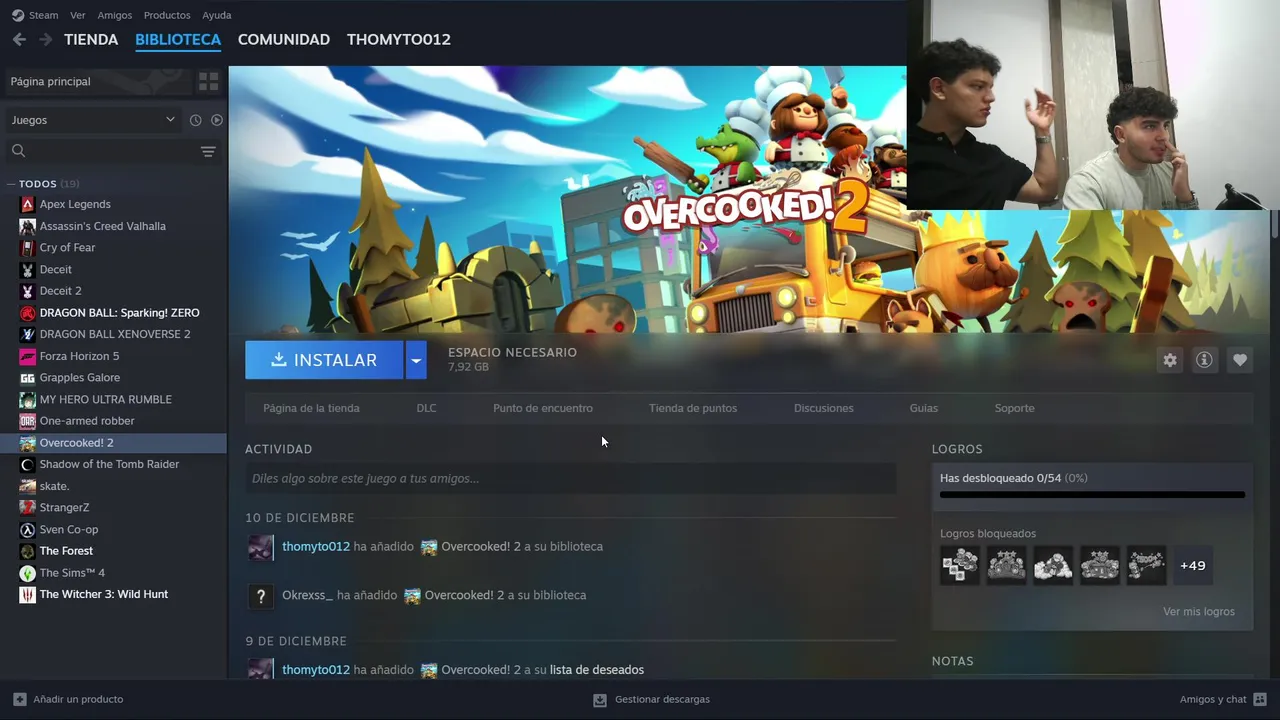Open Página de la tienda link

point(311,408)
